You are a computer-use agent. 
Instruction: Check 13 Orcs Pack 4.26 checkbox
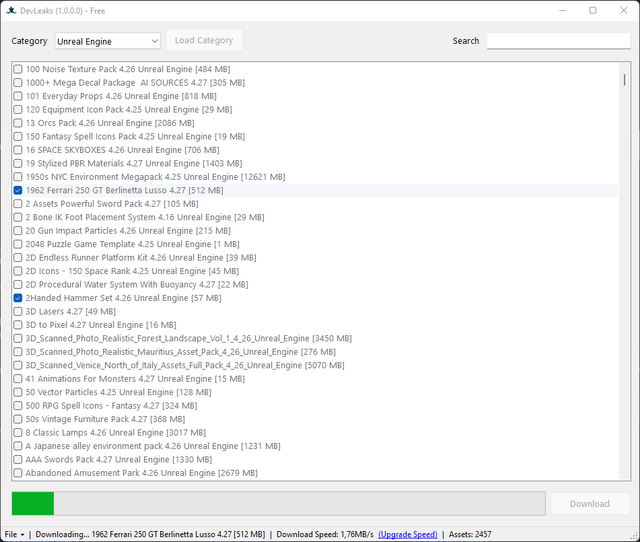tap(18, 123)
